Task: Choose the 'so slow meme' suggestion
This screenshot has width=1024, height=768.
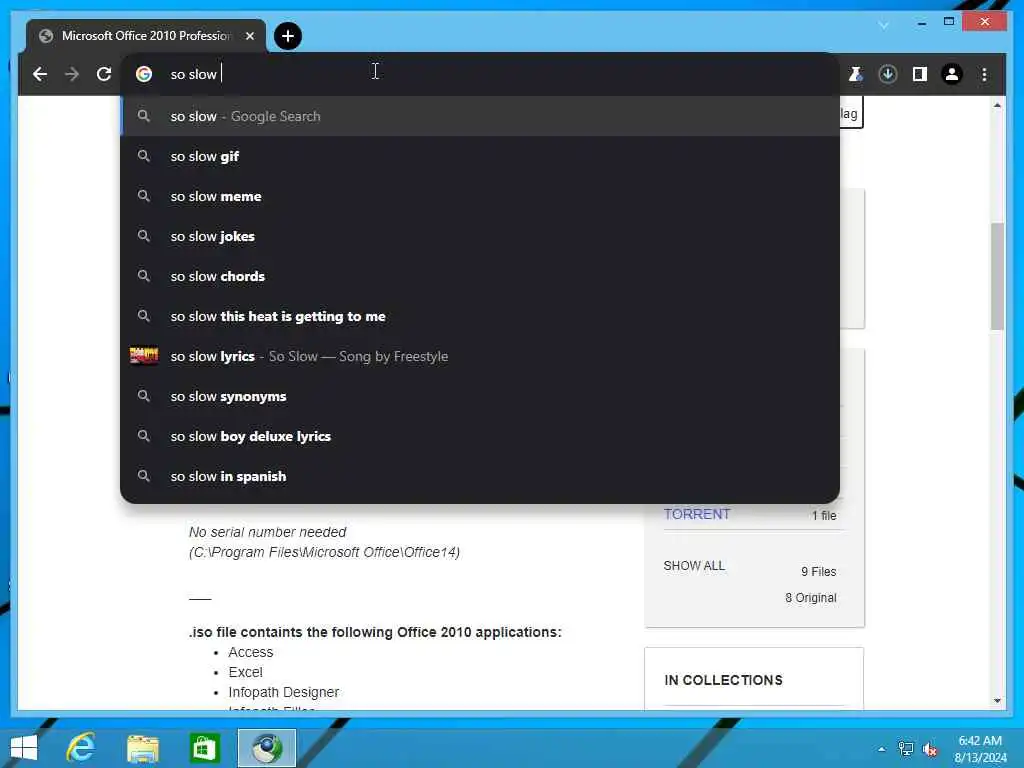Action: tap(480, 196)
